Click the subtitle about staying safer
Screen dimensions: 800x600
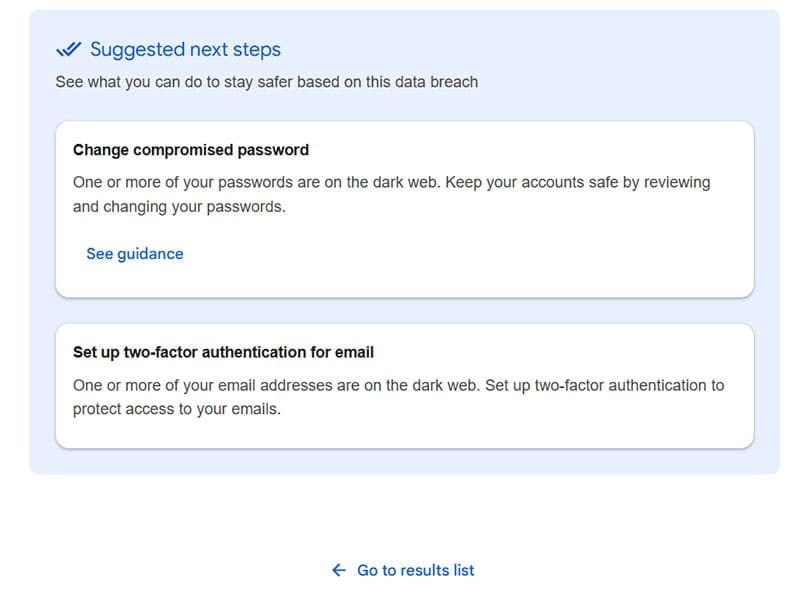pos(266,82)
